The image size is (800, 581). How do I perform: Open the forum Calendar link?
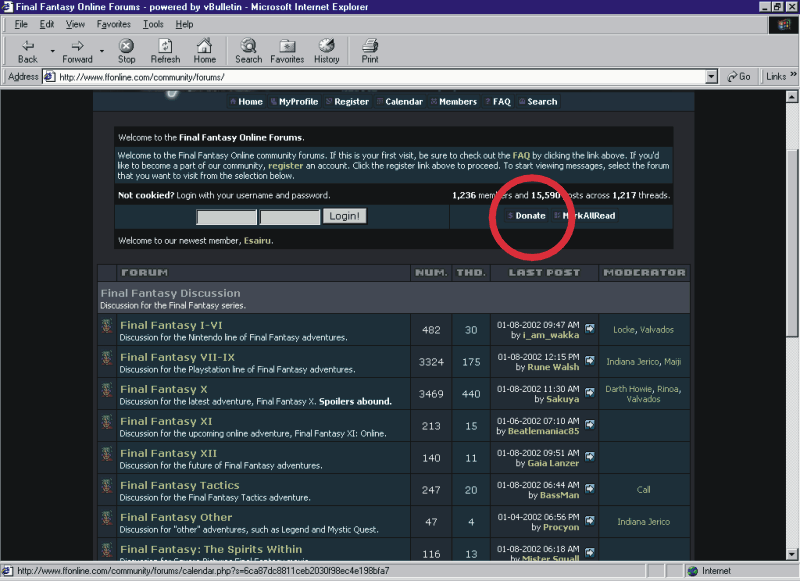click(400, 102)
